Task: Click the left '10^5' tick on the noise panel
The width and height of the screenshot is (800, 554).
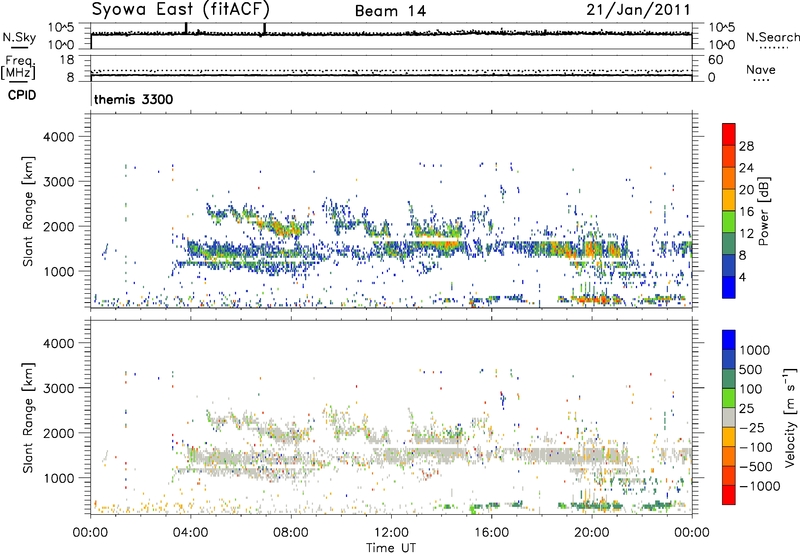Action: coord(61,27)
